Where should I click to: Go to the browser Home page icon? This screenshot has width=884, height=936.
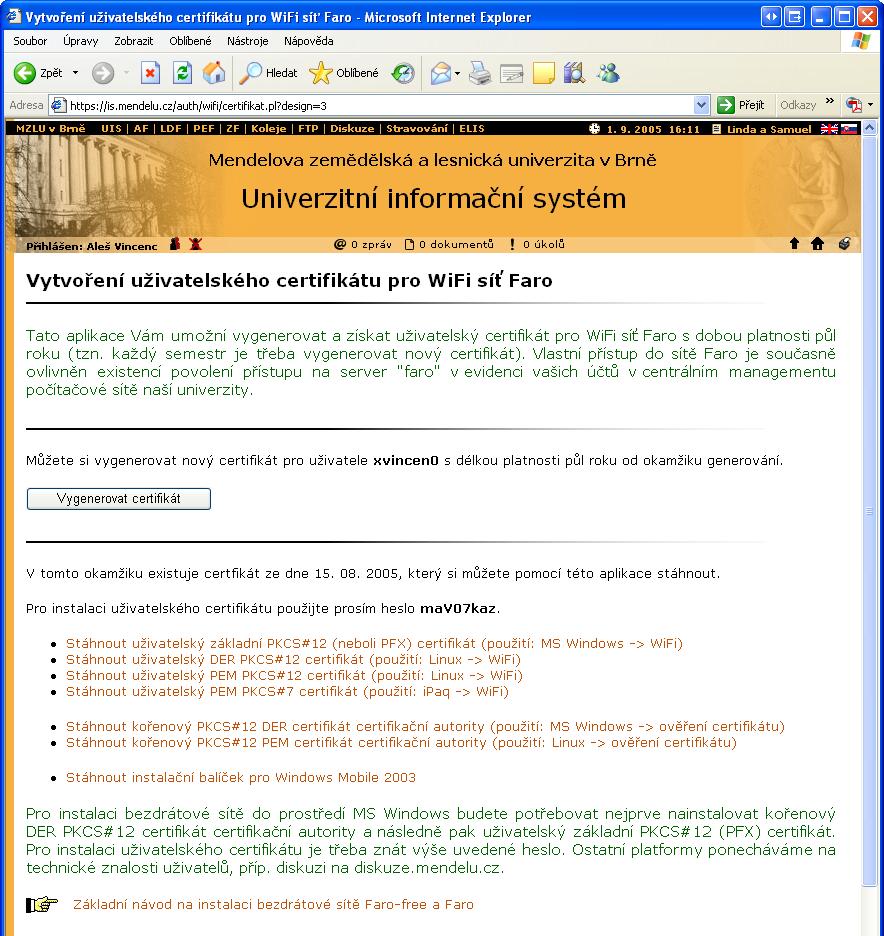[x=214, y=73]
